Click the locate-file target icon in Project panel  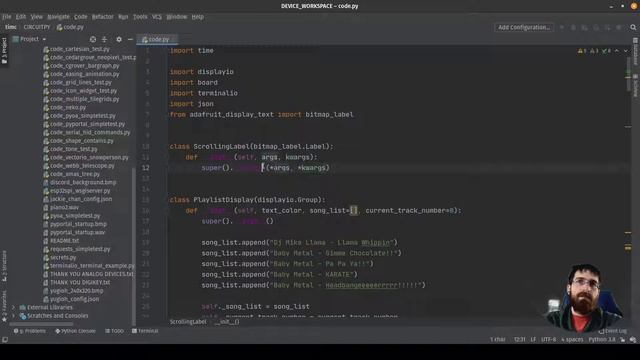tap(93, 39)
